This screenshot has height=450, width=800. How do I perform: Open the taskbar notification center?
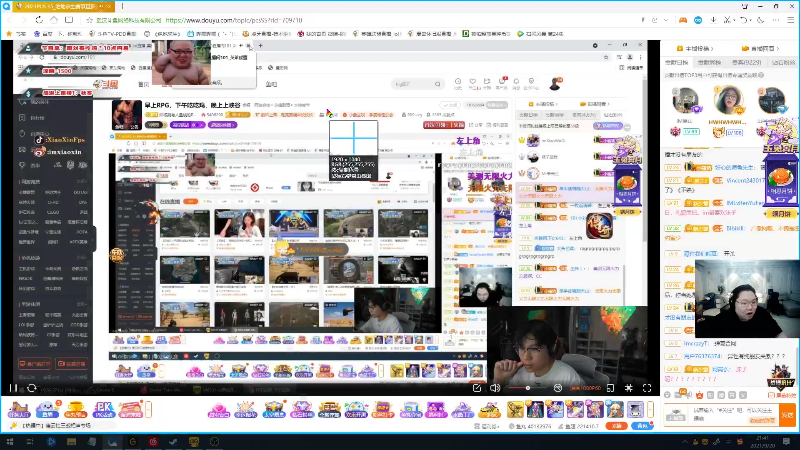(786, 442)
